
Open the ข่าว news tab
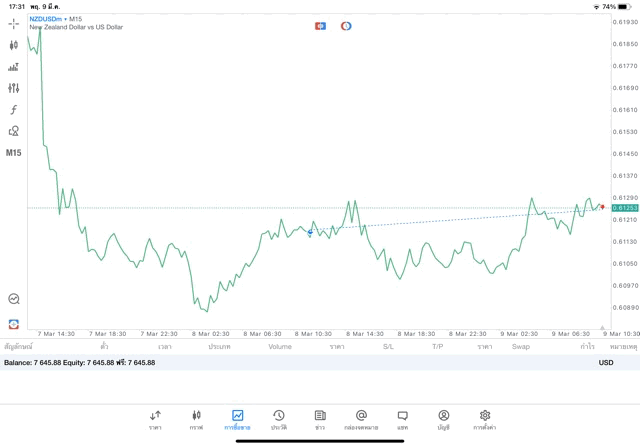coord(320,419)
